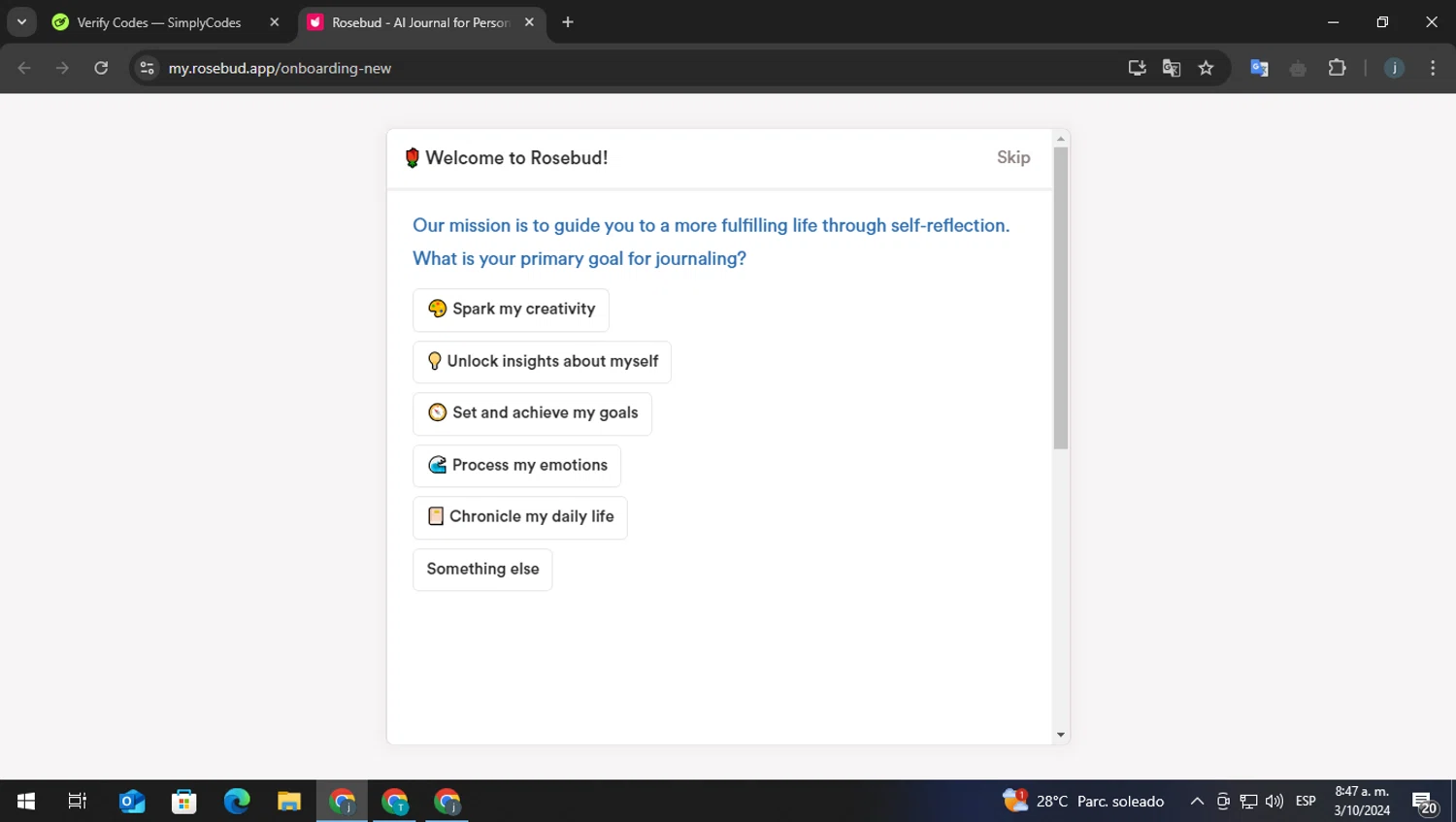Open the notification center icon
The width and height of the screenshot is (1456, 822).
point(1425,803)
